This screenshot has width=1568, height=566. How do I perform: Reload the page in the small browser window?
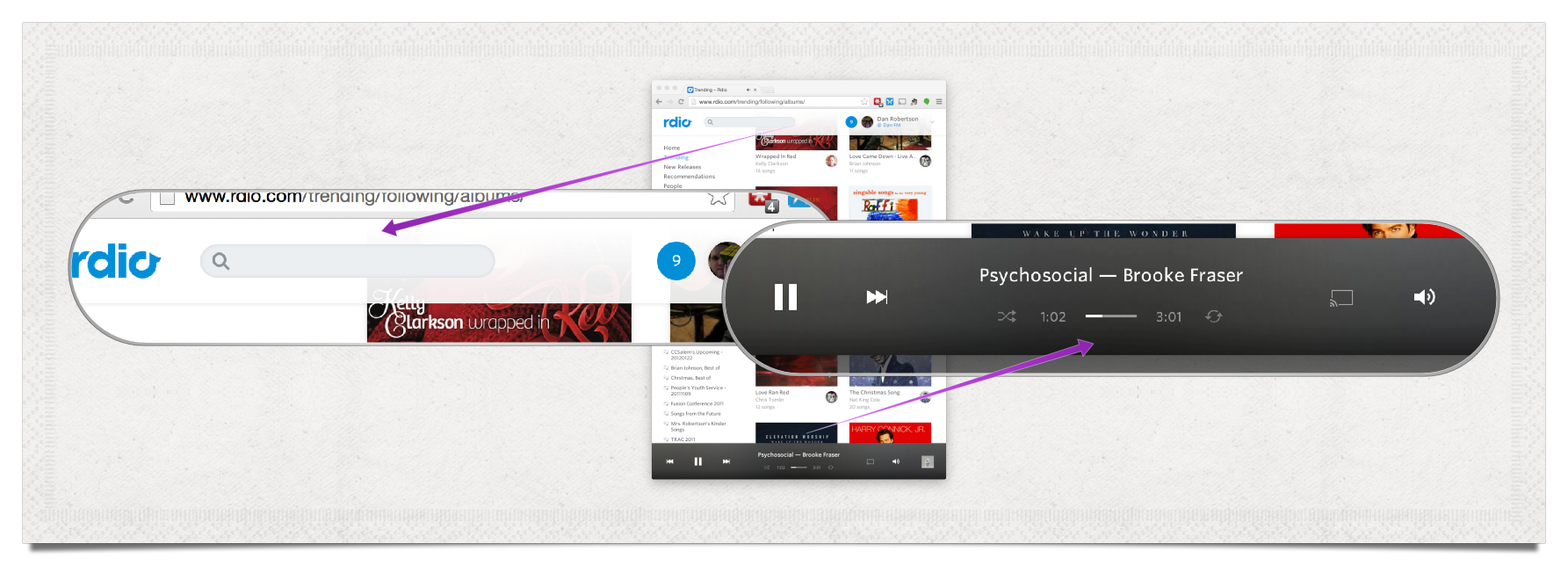click(681, 102)
